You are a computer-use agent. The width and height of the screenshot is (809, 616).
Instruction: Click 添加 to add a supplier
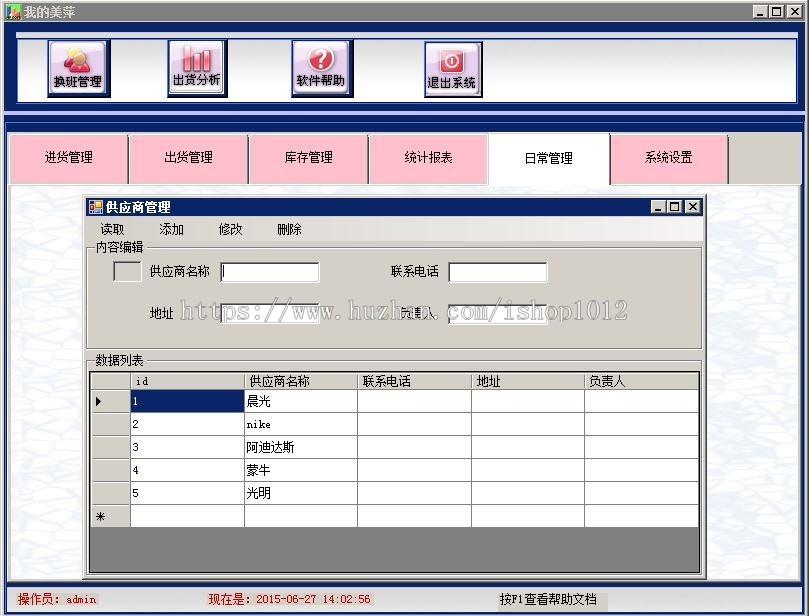[x=168, y=229]
